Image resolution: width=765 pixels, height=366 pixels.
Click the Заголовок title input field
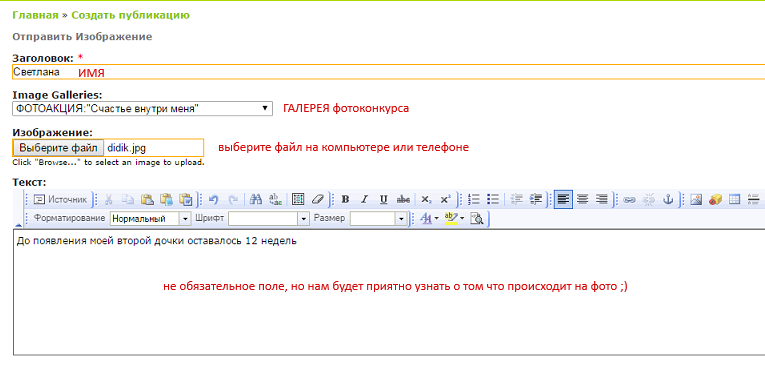point(388,72)
